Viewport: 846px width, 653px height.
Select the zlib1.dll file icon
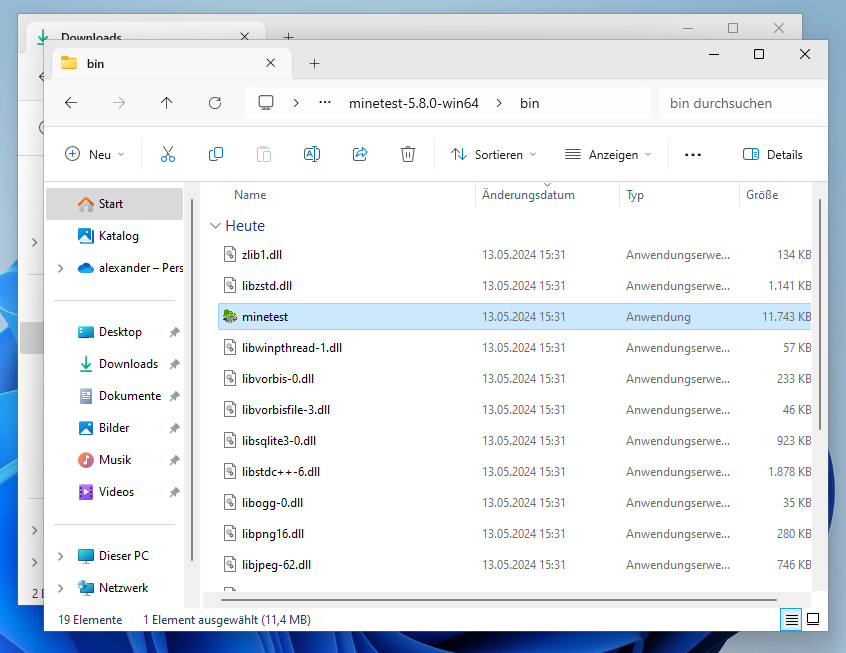tap(230, 254)
